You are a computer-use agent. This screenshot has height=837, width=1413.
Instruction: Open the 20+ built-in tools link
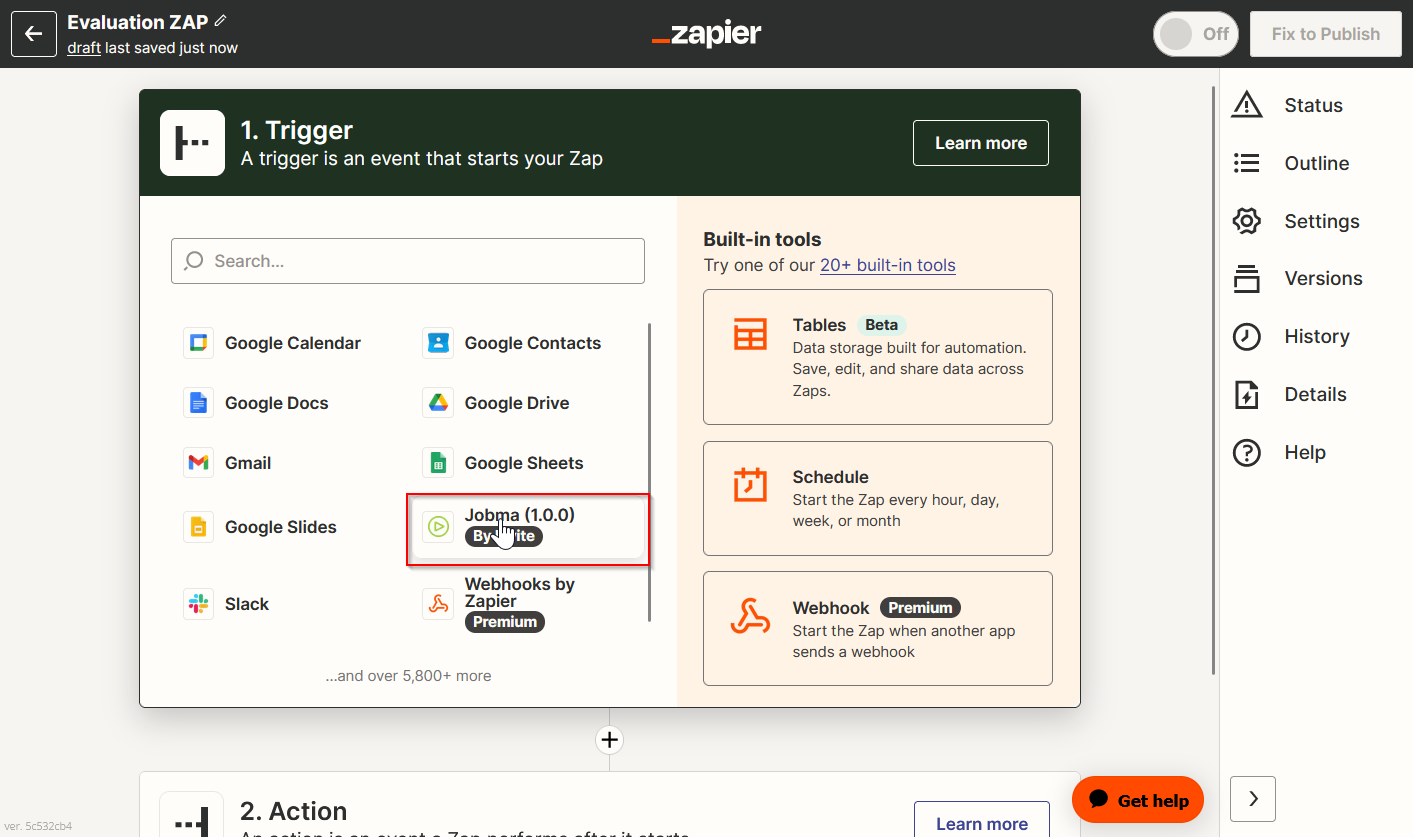tap(887, 265)
